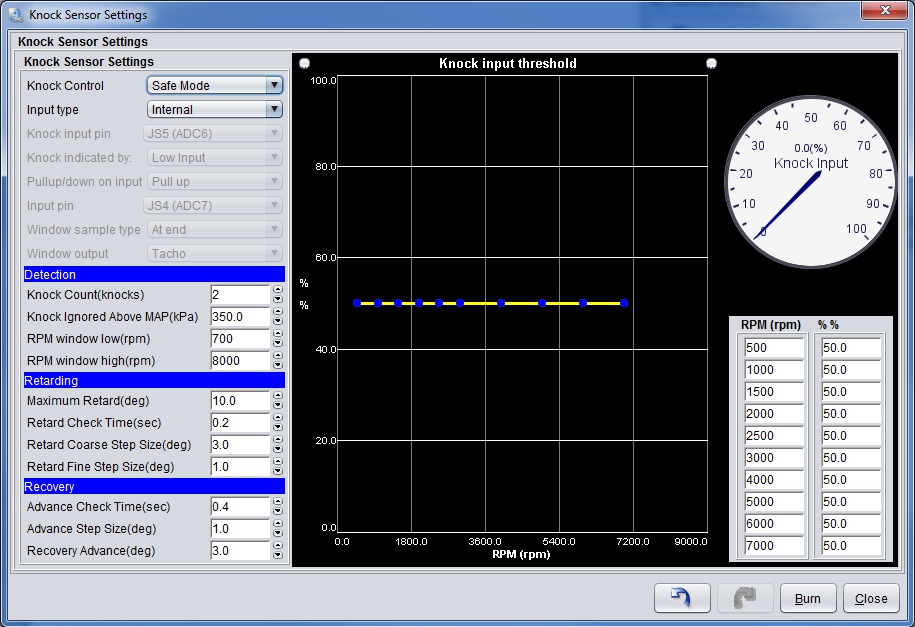Click the small icon left of graph title
The height and width of the screenshot is (627, 915).
tap(304, 63)
